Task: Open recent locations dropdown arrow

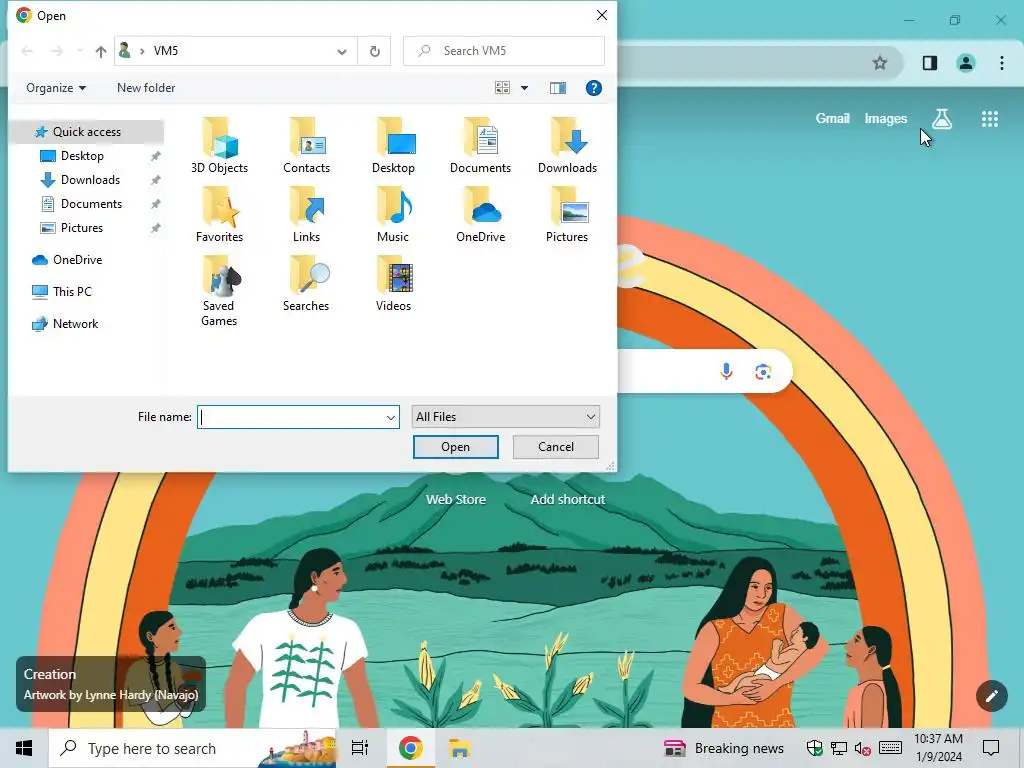Action: (80, 51)
